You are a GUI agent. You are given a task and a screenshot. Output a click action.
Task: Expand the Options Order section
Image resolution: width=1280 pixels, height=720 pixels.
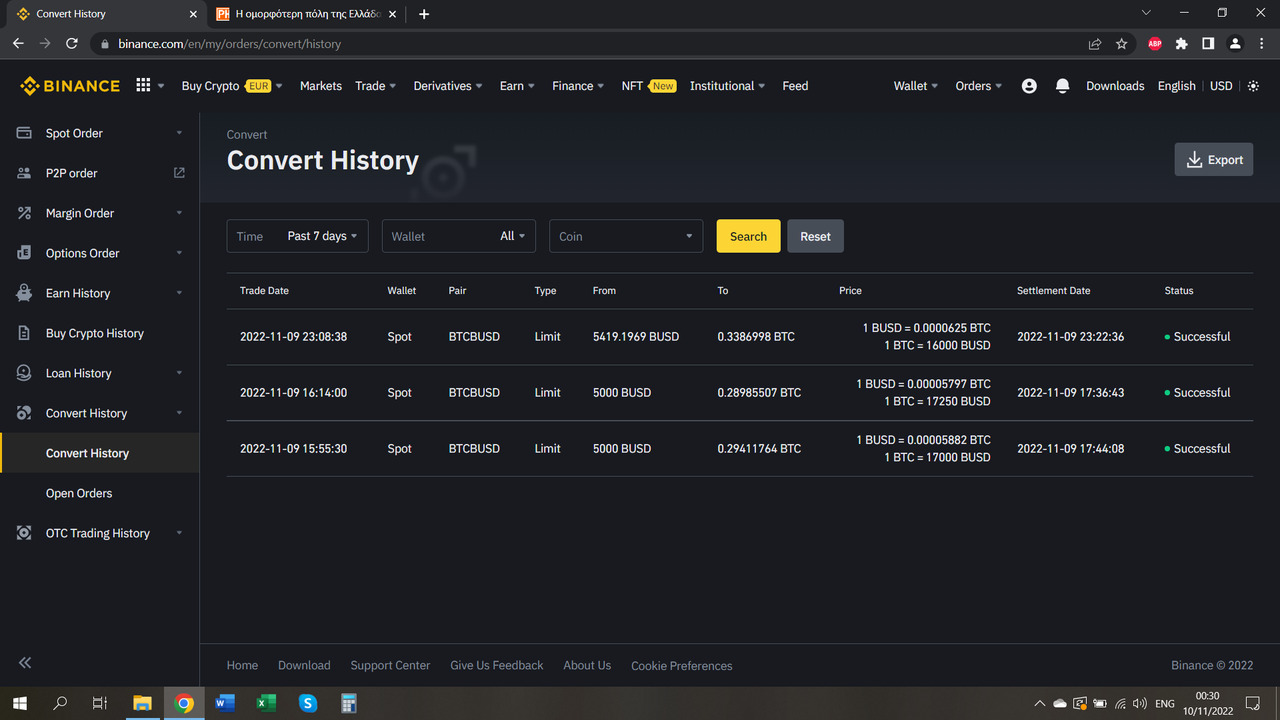coord(179,253)
